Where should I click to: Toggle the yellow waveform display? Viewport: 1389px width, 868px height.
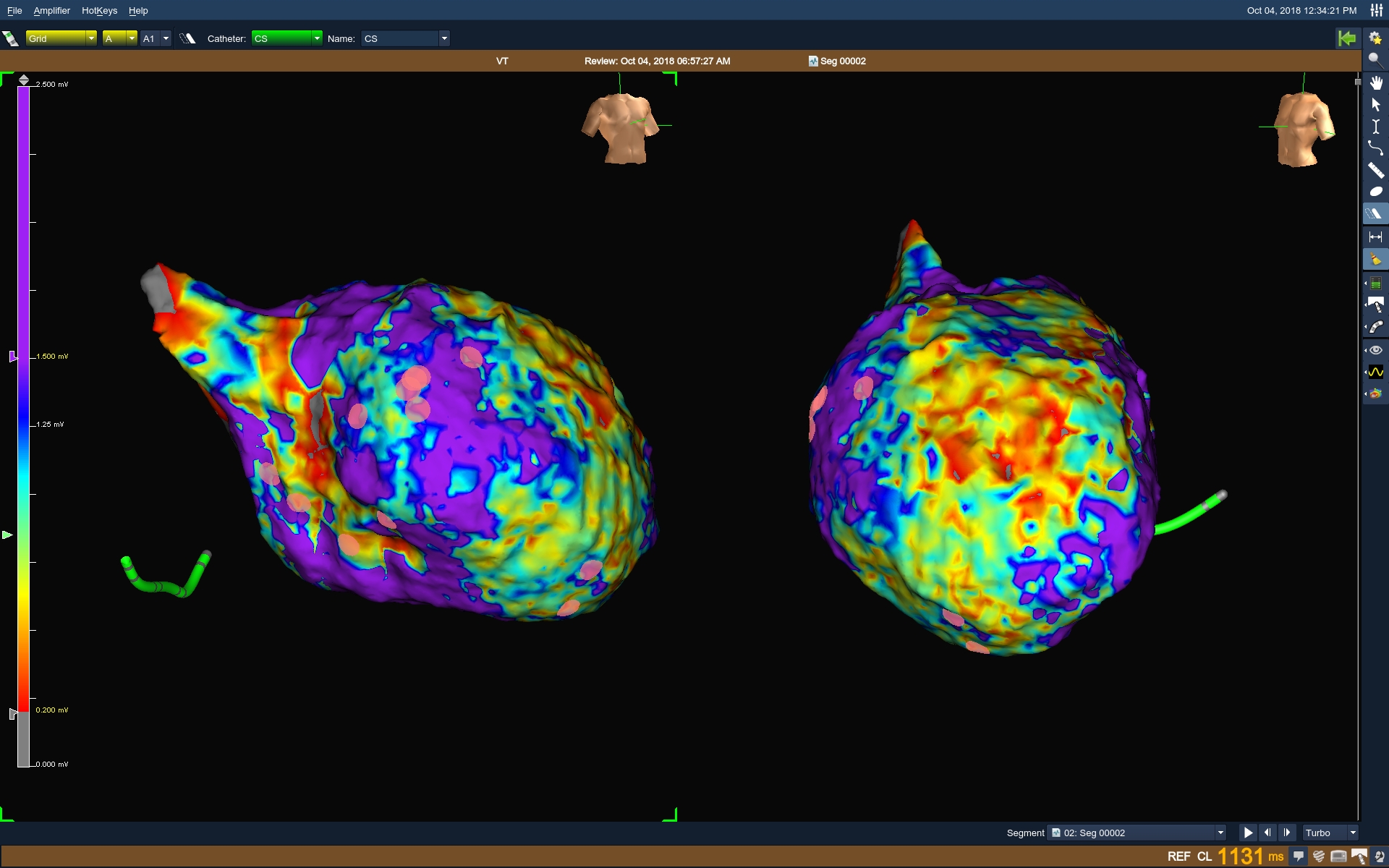tap(1375, 372)
